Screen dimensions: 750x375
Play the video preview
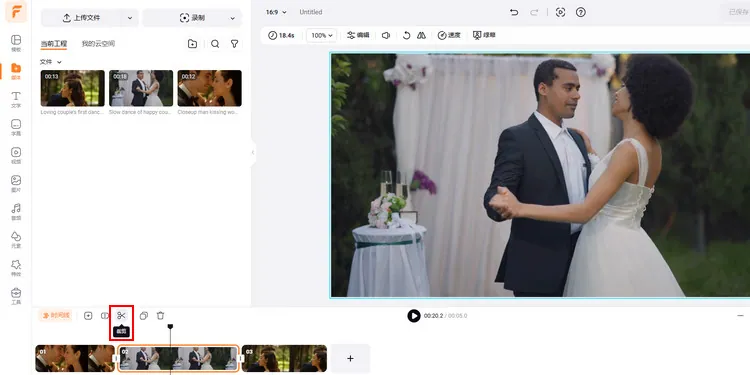click(x=414, y=316)
